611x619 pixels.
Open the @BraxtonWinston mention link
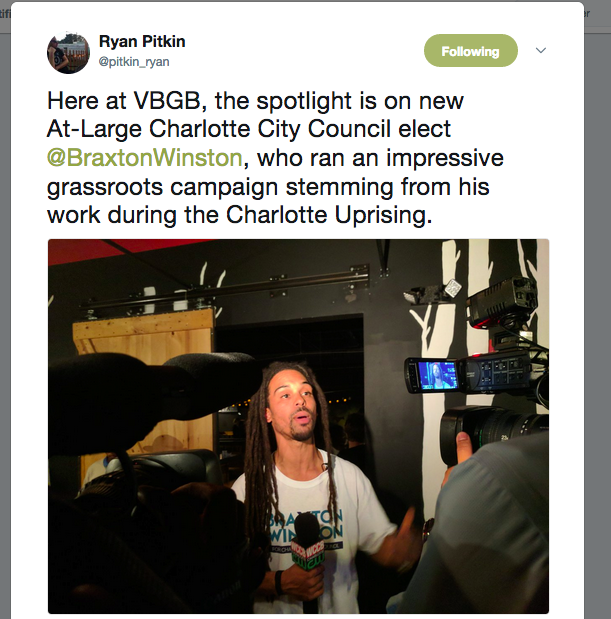coord(144,158)
